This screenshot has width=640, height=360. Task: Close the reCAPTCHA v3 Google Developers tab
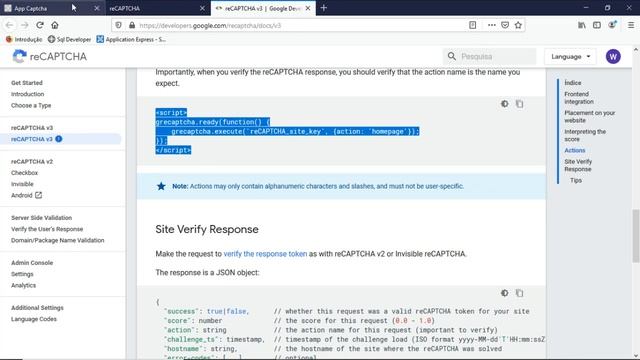pos(308,8)
